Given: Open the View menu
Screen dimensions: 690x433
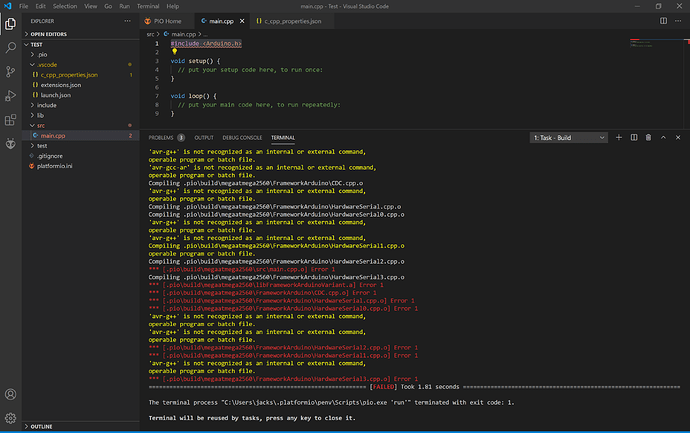Looking at the screenshot, I should (x=91, y=6).
